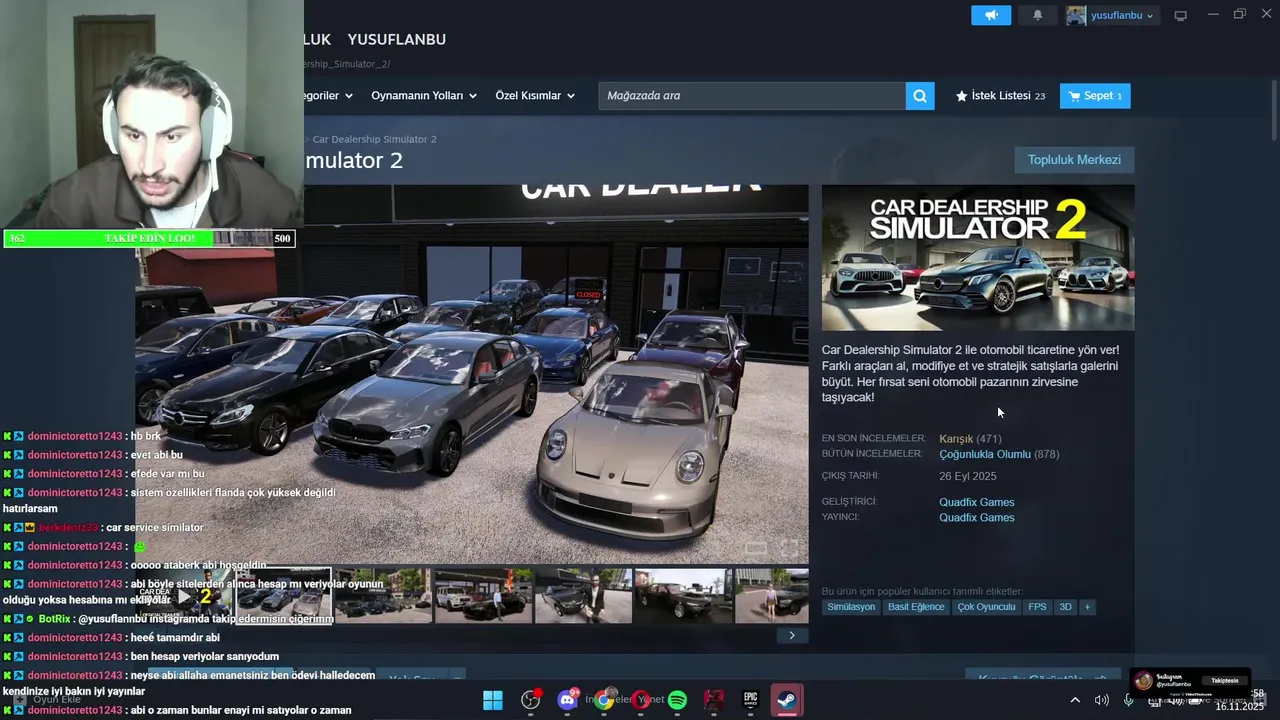
Task: Select white SUV screenshot thumbnail
Action: pyautogui.click(x=483, y=596)
